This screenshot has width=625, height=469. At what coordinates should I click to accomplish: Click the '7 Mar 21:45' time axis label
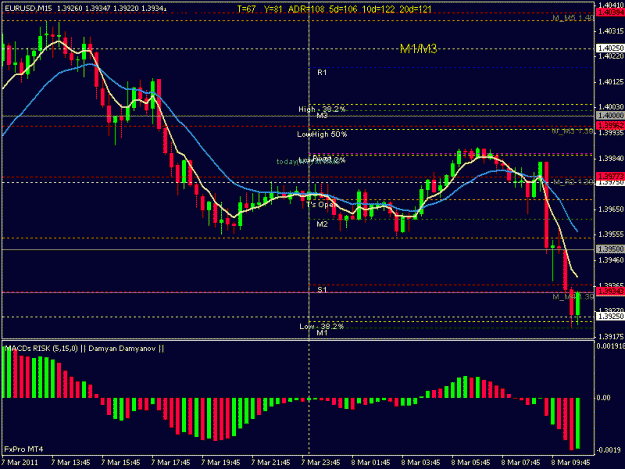point(271,463)
